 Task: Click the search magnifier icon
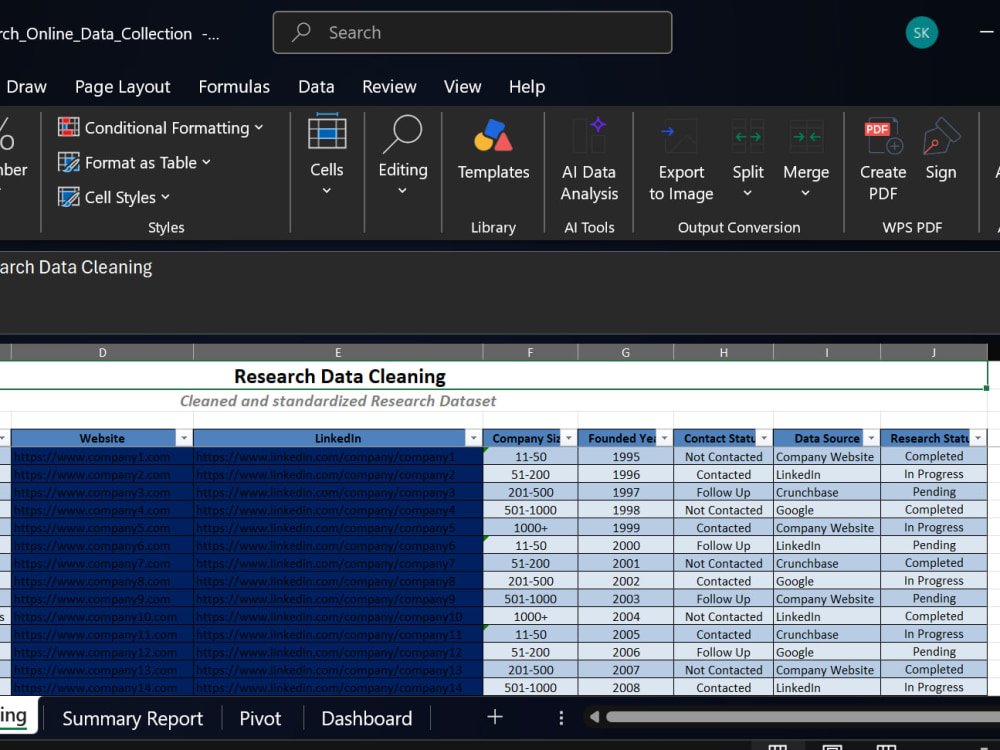tap(301, 32)
